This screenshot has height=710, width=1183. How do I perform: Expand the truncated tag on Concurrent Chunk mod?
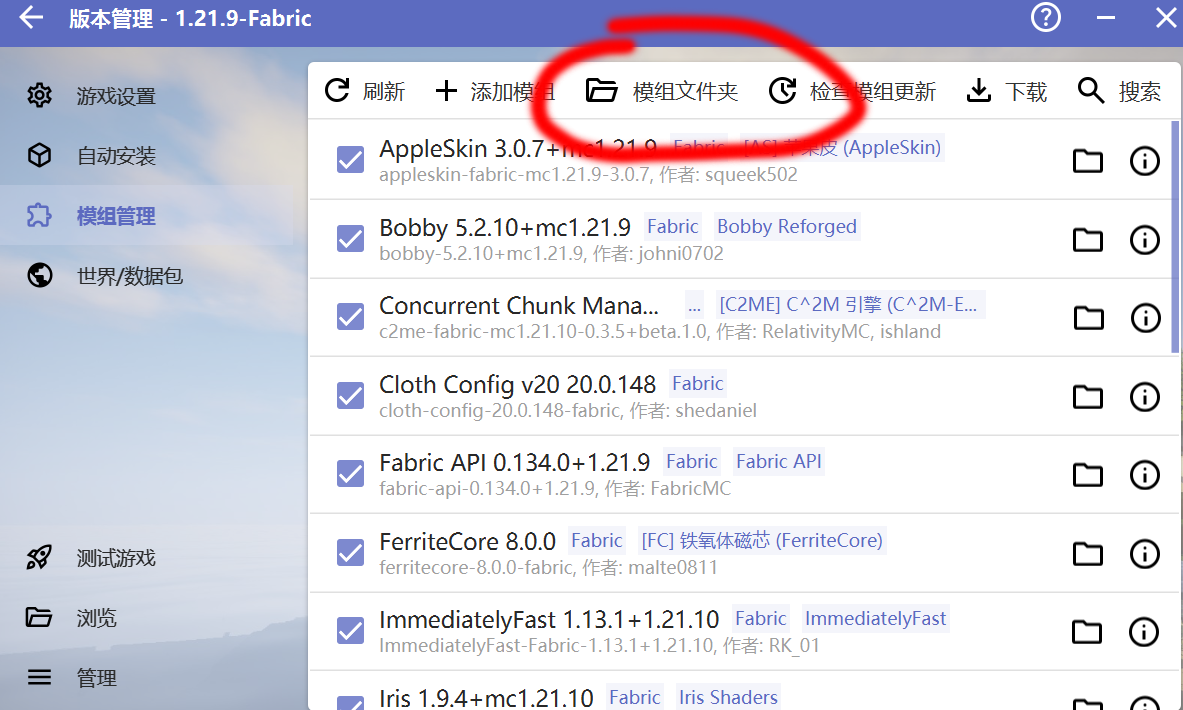[x=694, y=305]
